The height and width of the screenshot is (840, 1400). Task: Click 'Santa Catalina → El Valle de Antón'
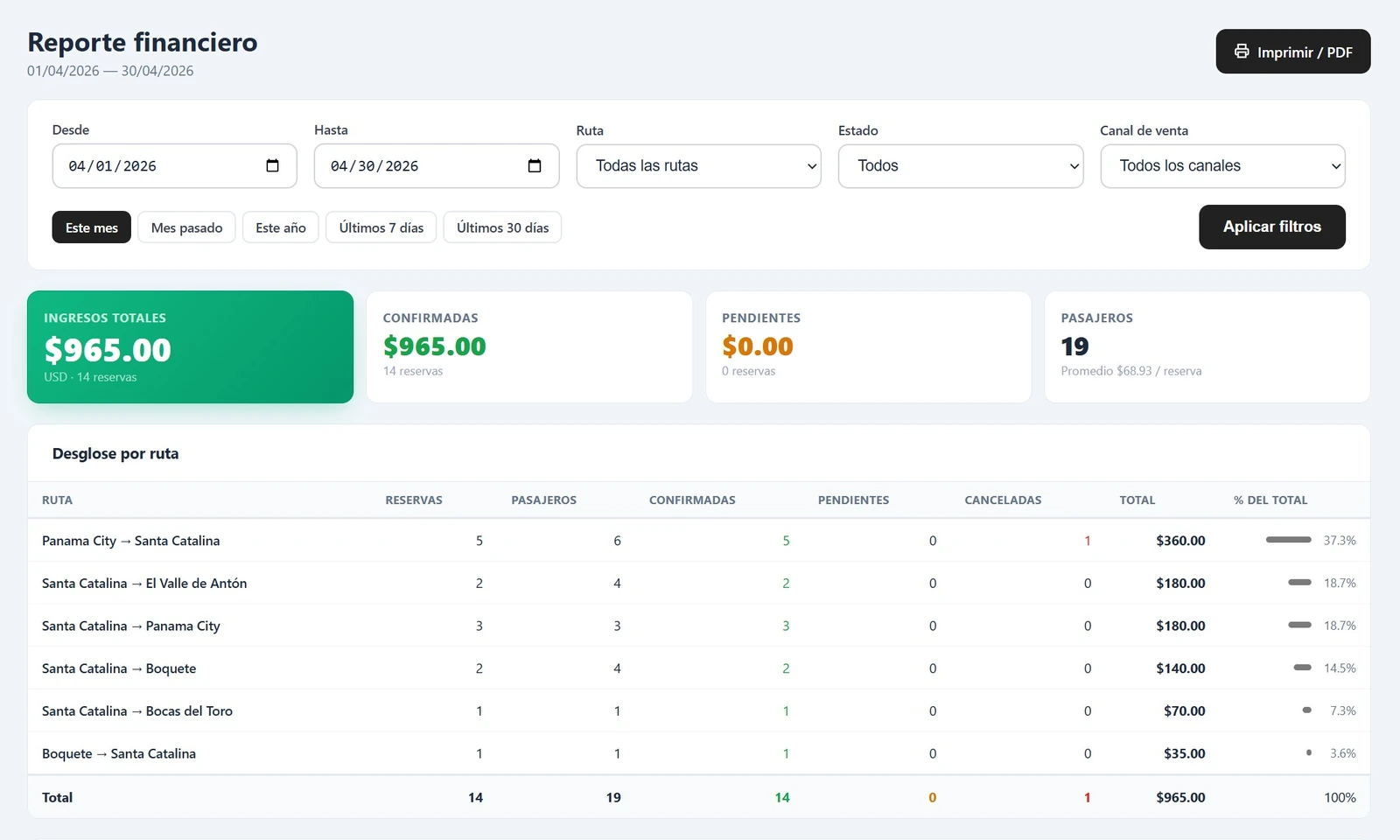tap(144, 584)
